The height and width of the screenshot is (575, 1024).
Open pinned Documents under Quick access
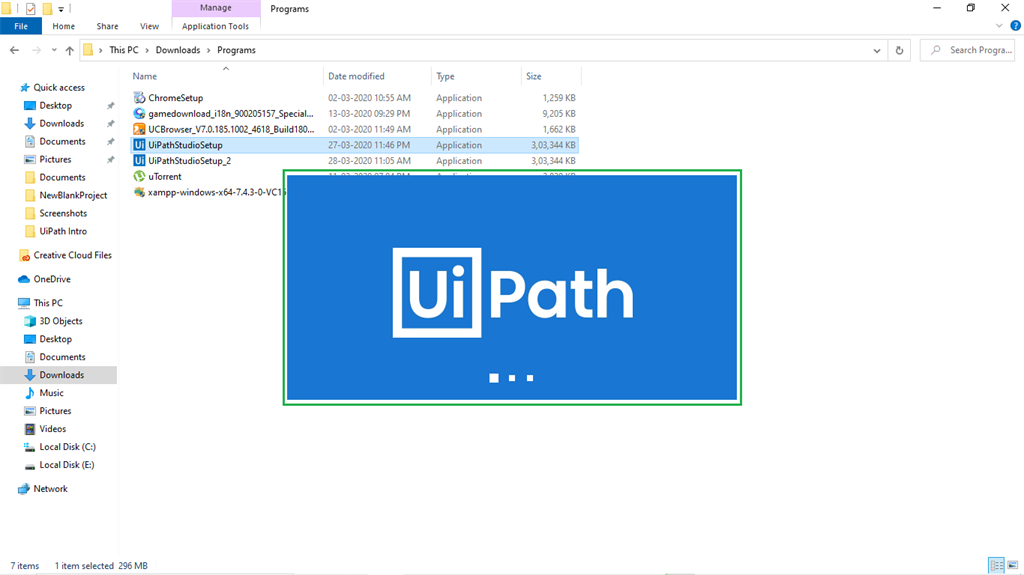tap(62, 141)
